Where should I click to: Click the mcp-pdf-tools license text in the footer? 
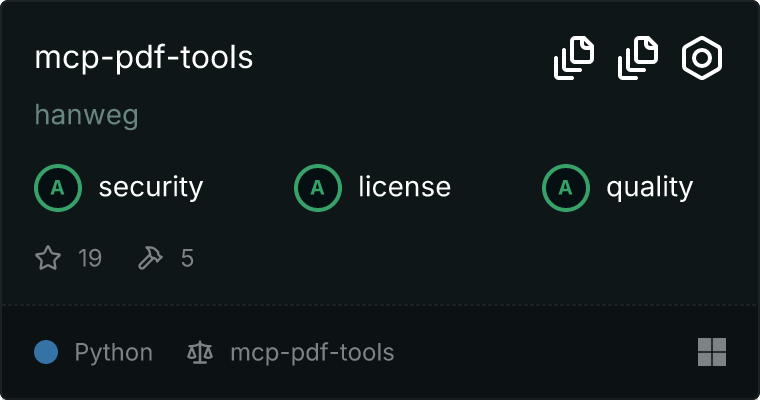(x=312, y=352)
